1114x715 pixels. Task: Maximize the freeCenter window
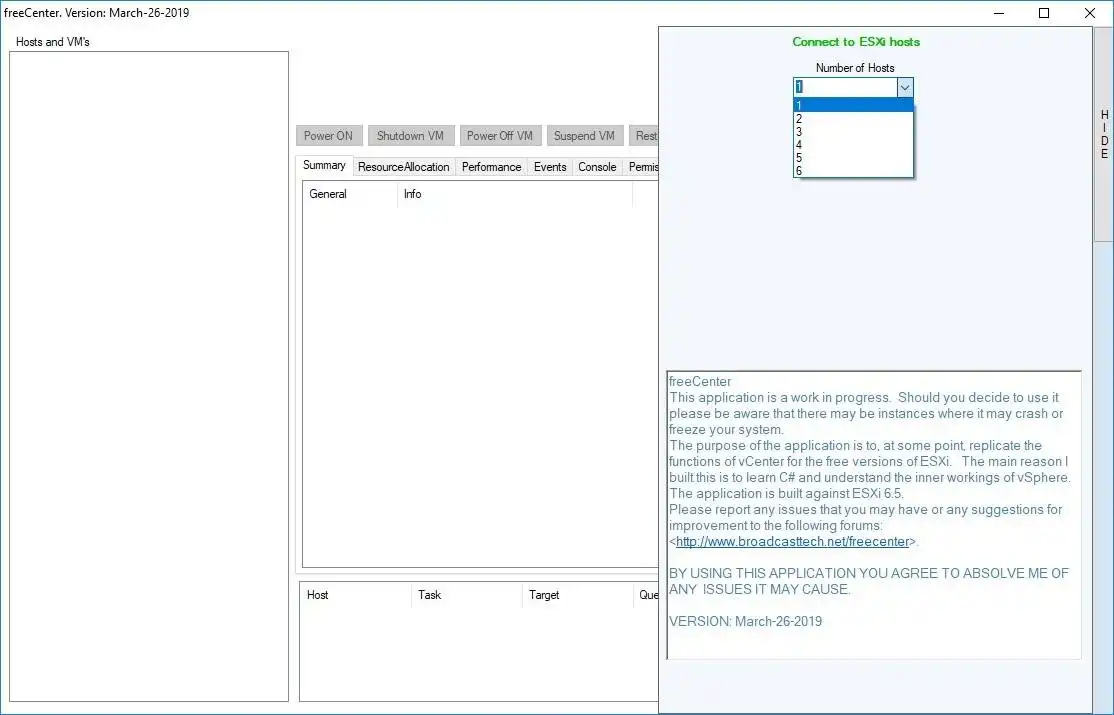pos(1044,13)
